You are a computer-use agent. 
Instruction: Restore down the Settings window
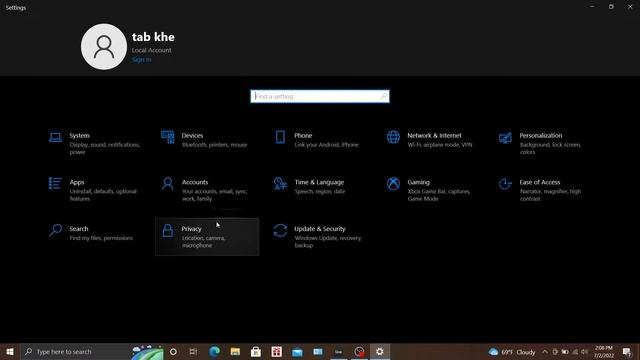611,7
